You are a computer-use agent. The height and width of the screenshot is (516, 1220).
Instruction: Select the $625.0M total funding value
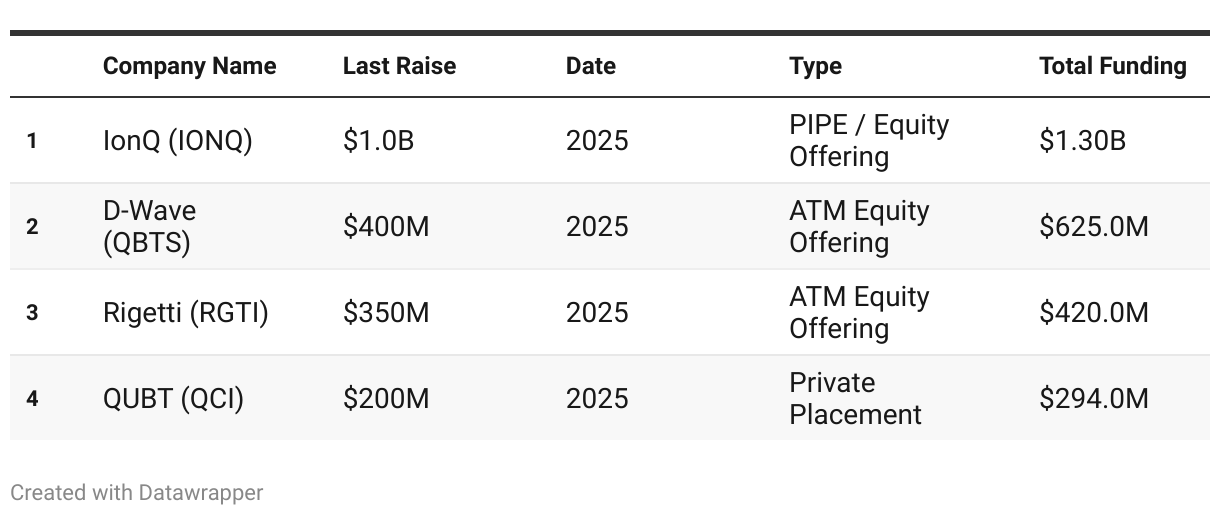click(1094, 227)
